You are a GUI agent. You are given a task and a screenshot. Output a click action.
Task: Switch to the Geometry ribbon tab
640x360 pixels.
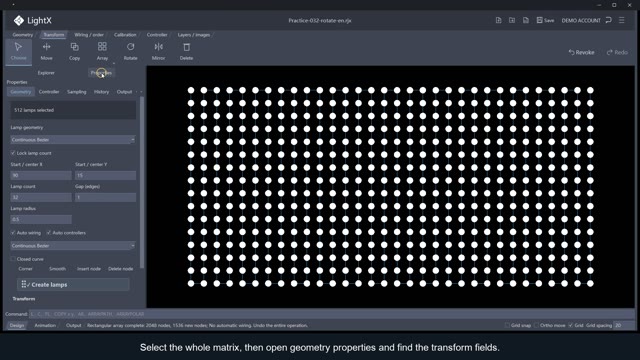(x=22, y=35)
